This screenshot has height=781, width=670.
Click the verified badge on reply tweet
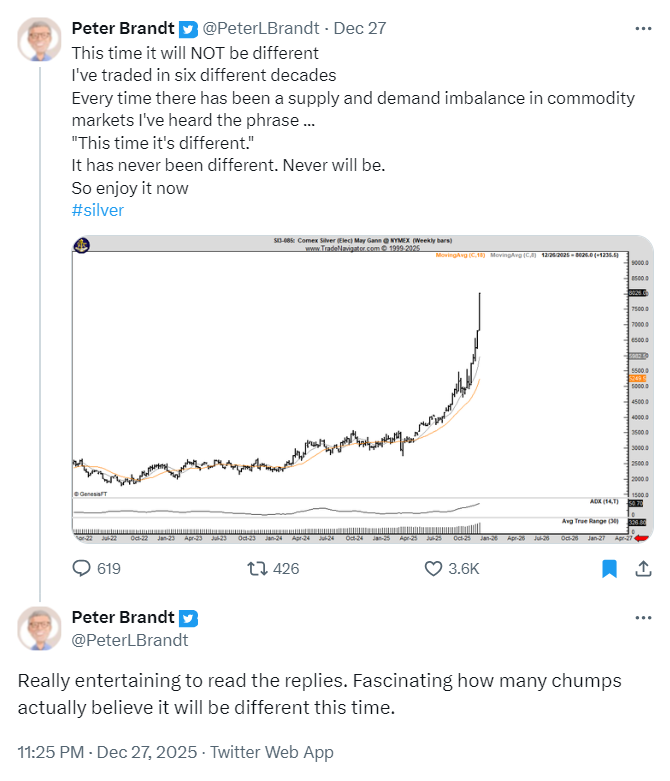[189, 618]
